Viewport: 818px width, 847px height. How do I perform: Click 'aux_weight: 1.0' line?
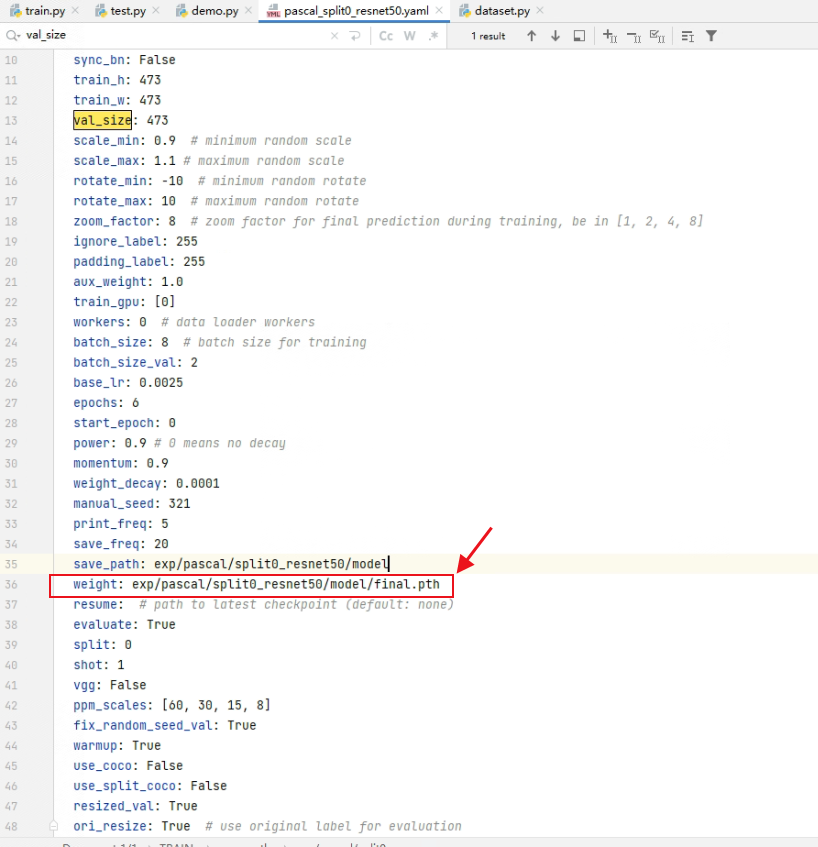tap(128, 281)
